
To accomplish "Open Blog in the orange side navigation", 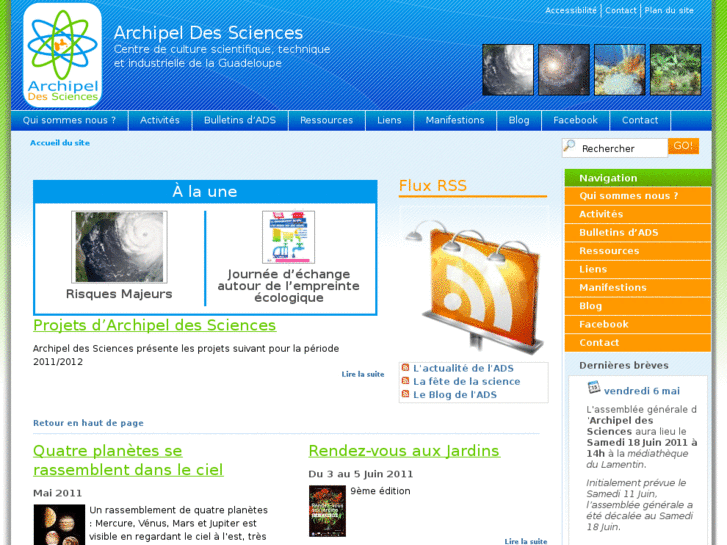I will [638, 306].
